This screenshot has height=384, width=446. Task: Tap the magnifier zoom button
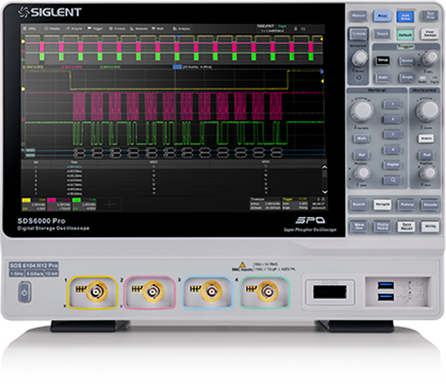click(393, 180)
